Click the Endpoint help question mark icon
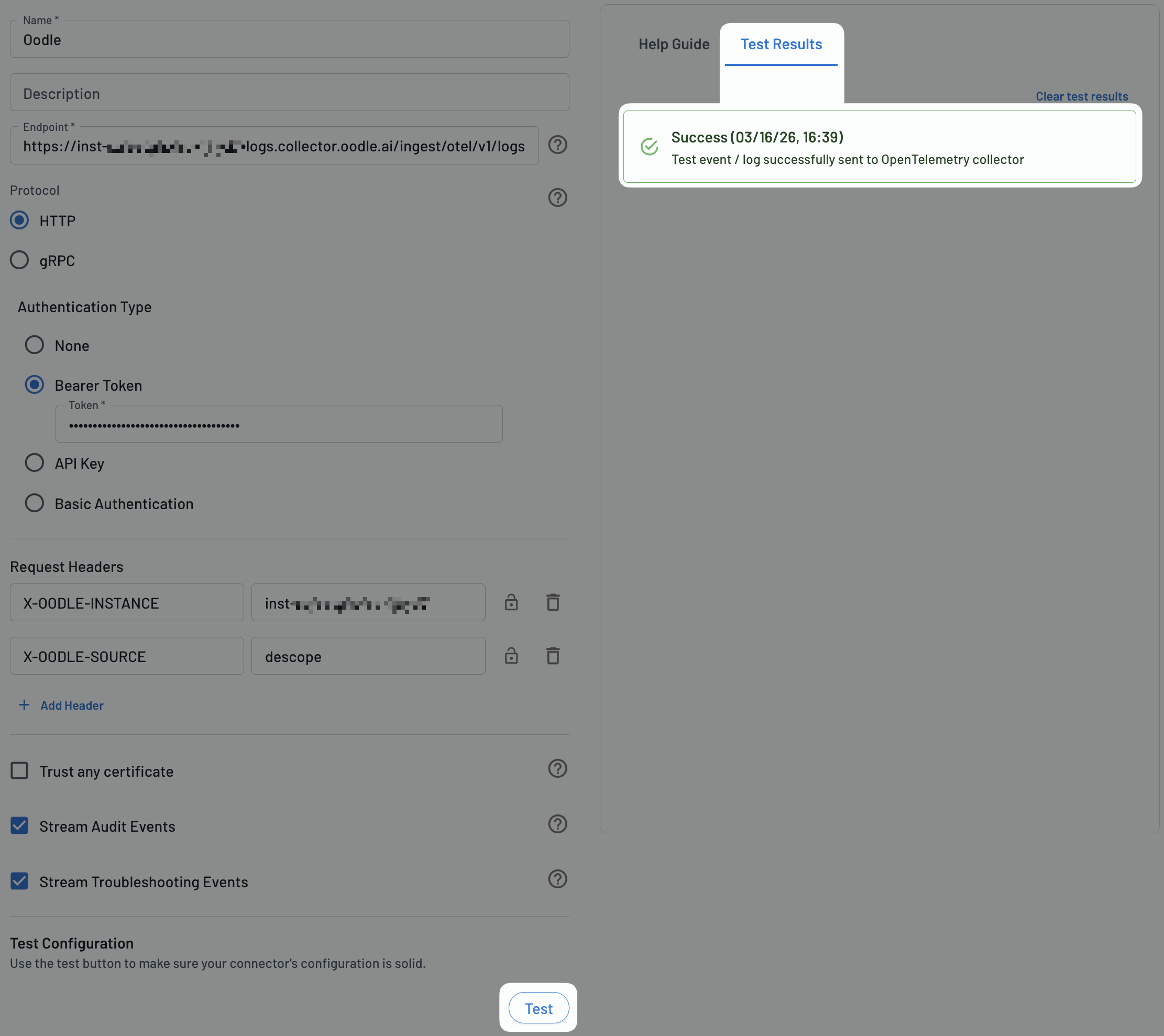The image size is (1164, 1036). (x=557, y=145)
